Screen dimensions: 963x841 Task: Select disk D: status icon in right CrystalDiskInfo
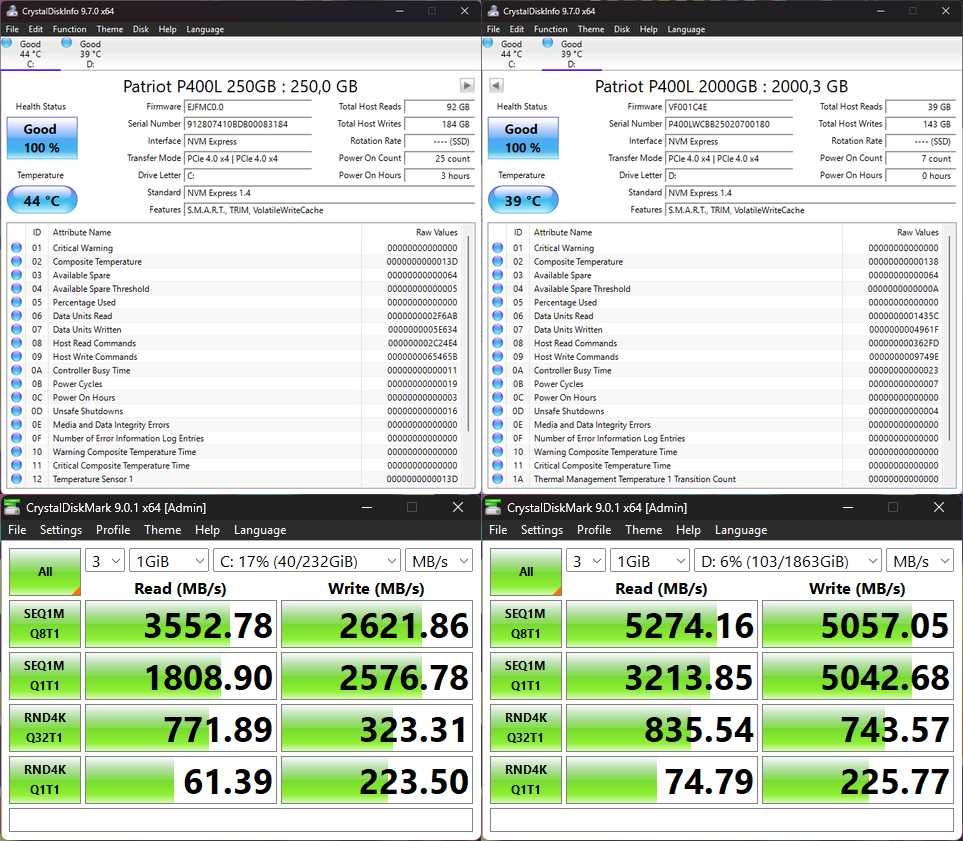[x=548, y=43]
